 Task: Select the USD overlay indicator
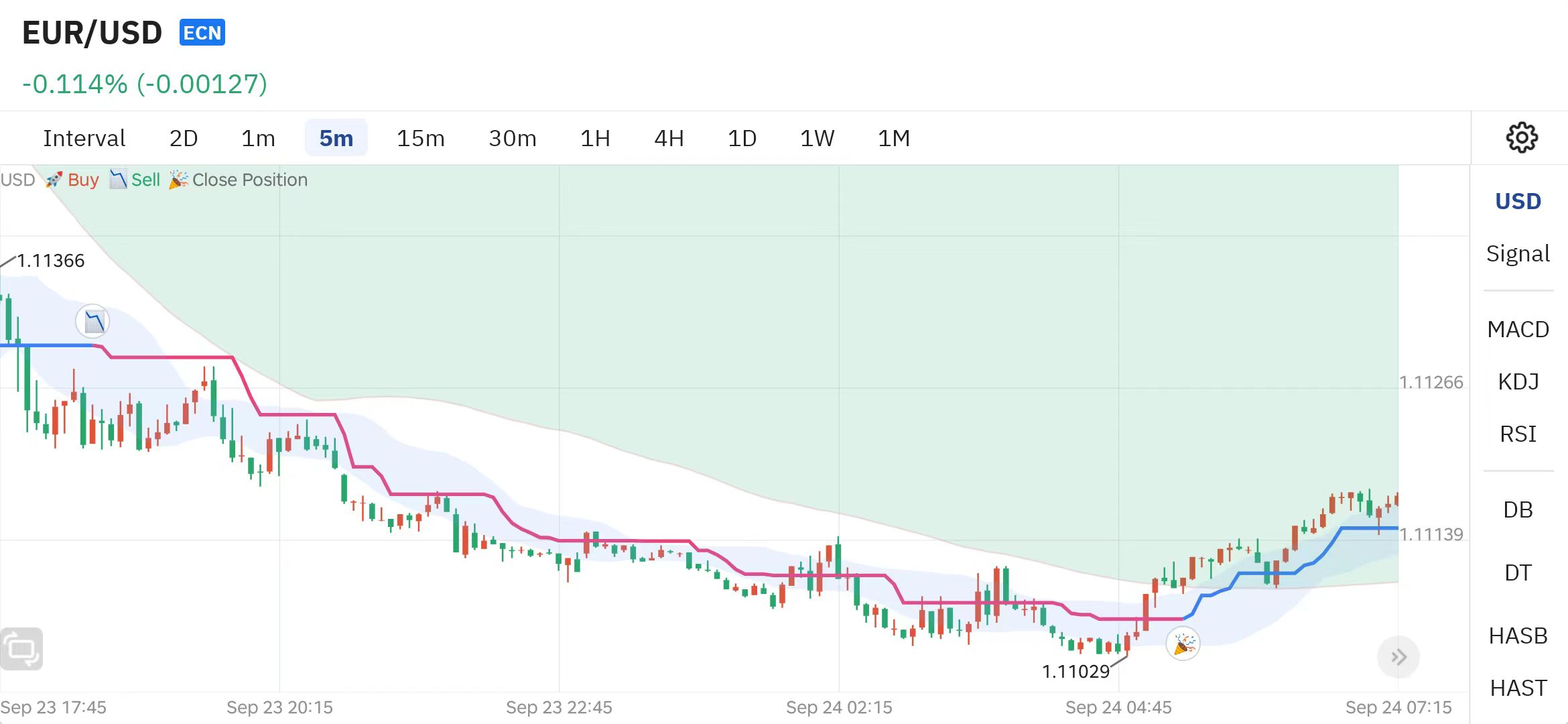pos(1518,201)
